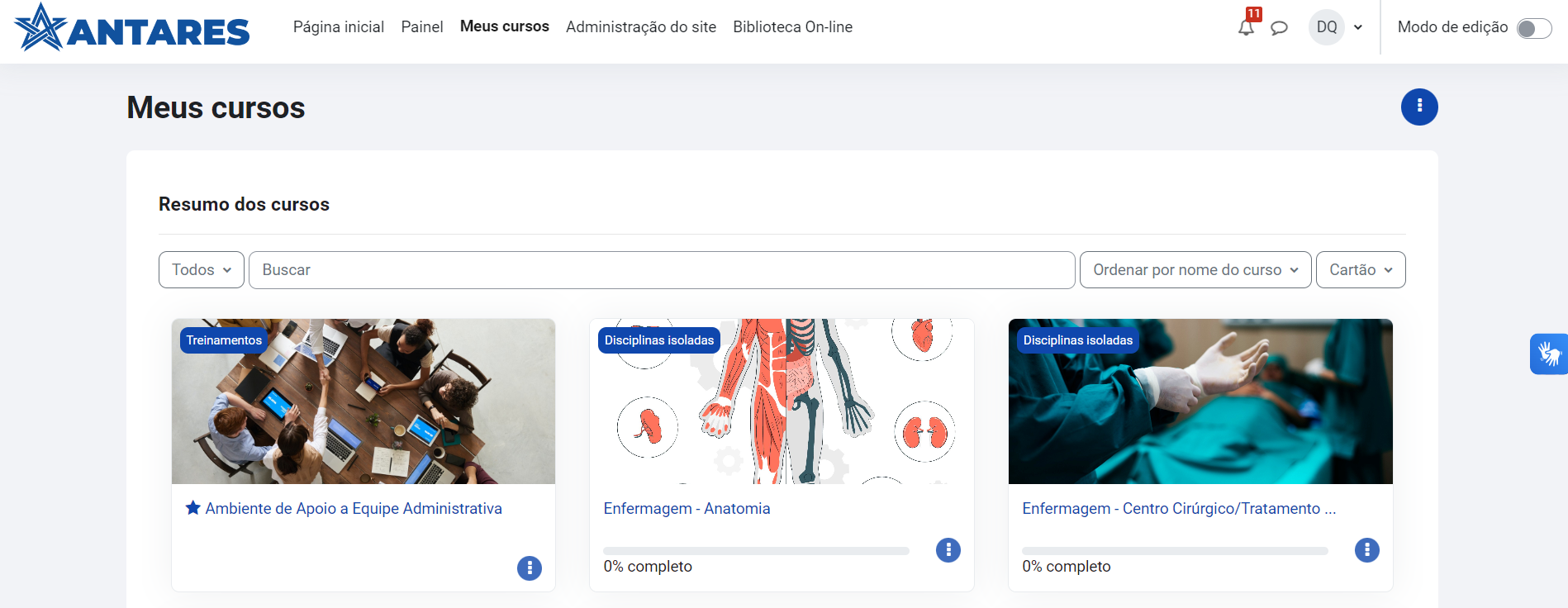
Task: Open notifications bell with 11 alerts
Action: point(1247,27)
